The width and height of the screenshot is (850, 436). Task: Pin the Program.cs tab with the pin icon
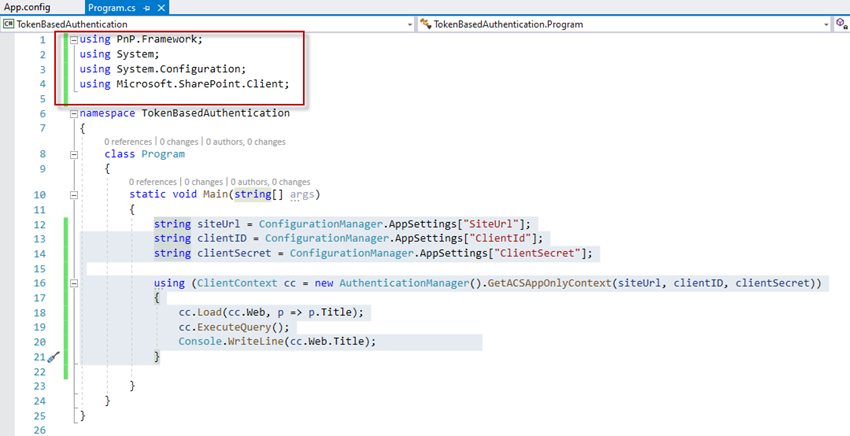coord(146,8)
